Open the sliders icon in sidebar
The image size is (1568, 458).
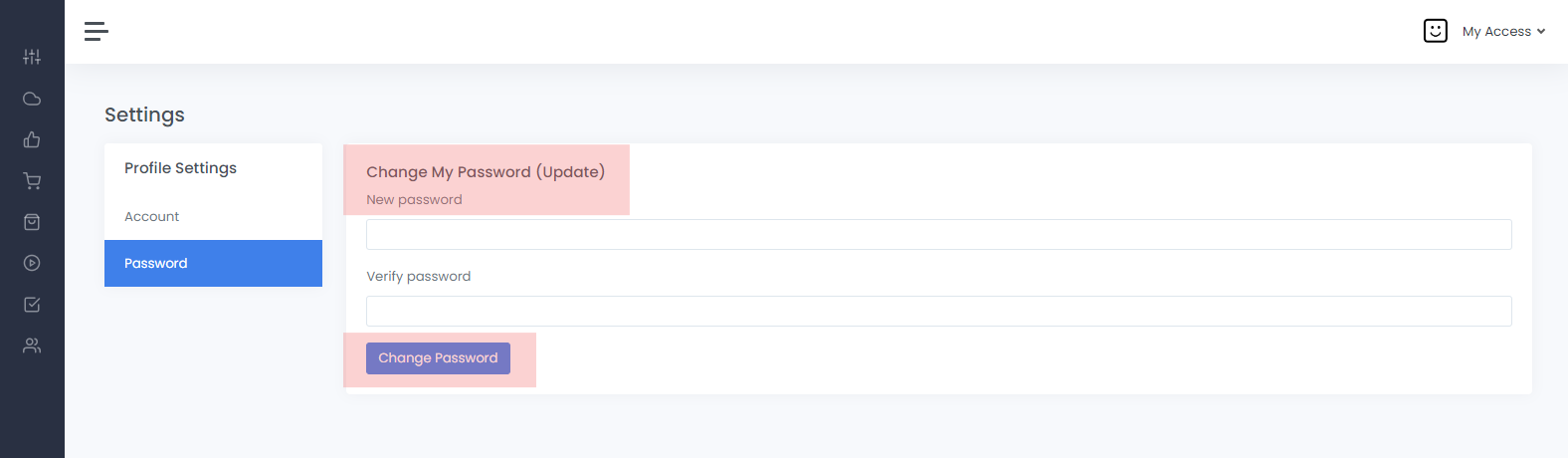pyautogui.click(x=32, y=57)
